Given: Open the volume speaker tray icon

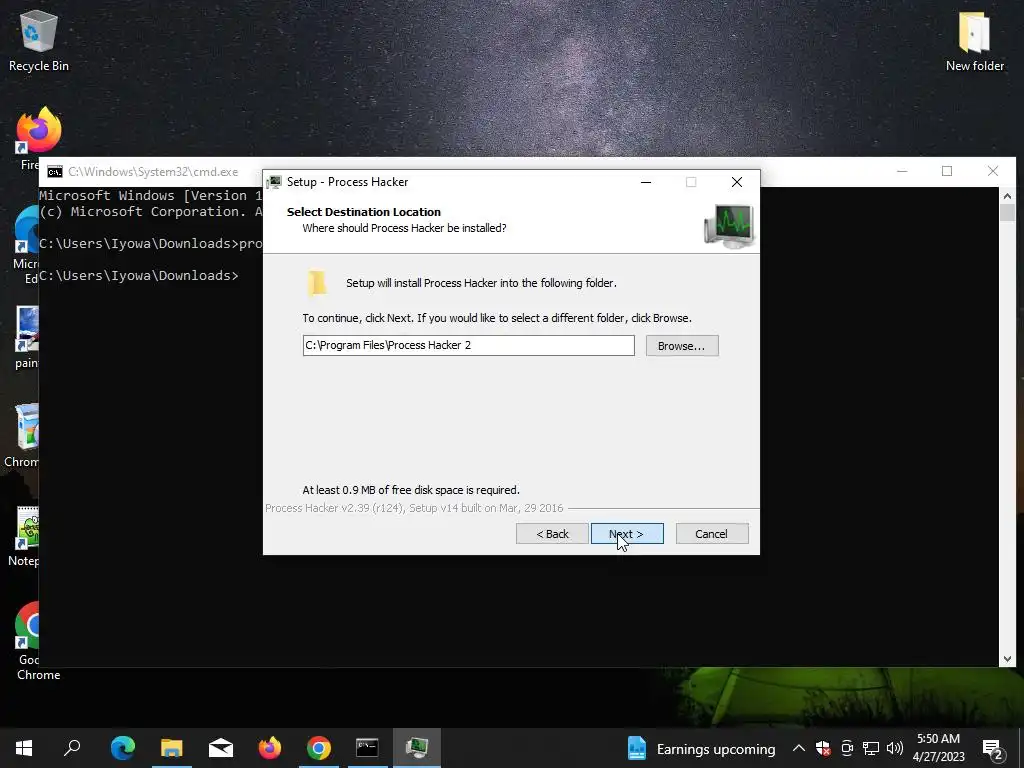Looking at the screenshot, I should click(x=895, y=748).
